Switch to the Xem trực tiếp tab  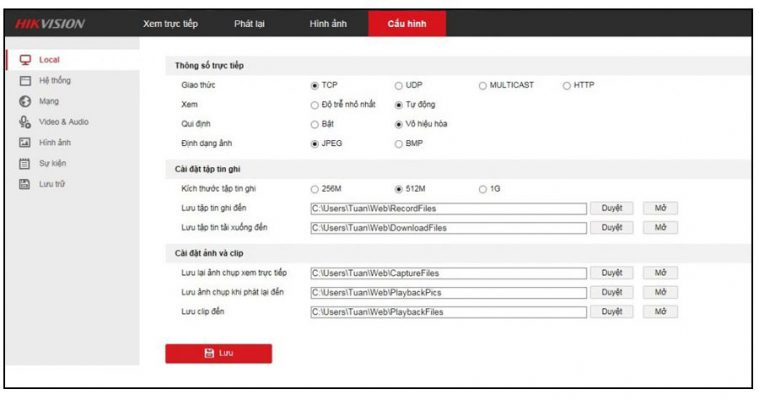pos(172,24)
